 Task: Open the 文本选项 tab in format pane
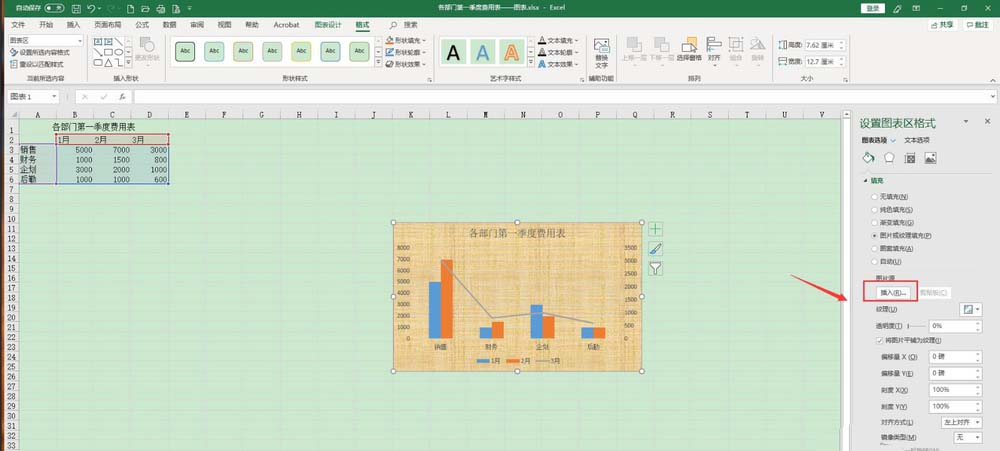916,140
